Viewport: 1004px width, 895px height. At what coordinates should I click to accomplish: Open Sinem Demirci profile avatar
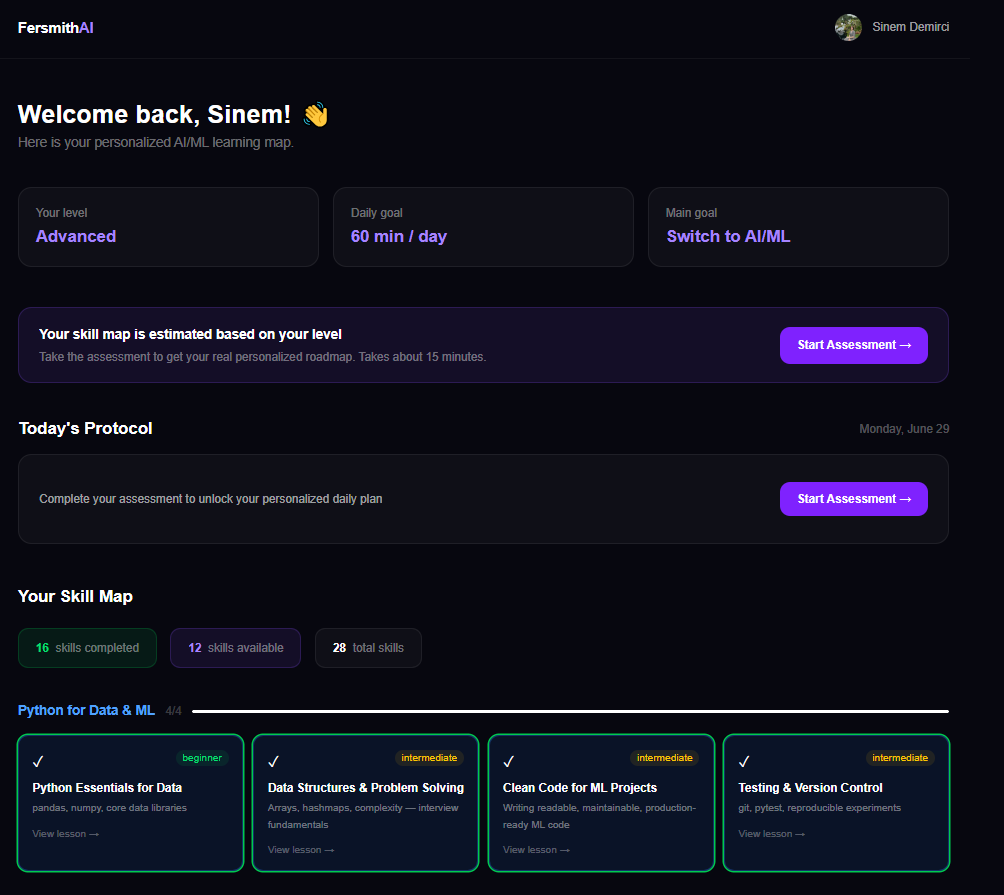point(848,28)
